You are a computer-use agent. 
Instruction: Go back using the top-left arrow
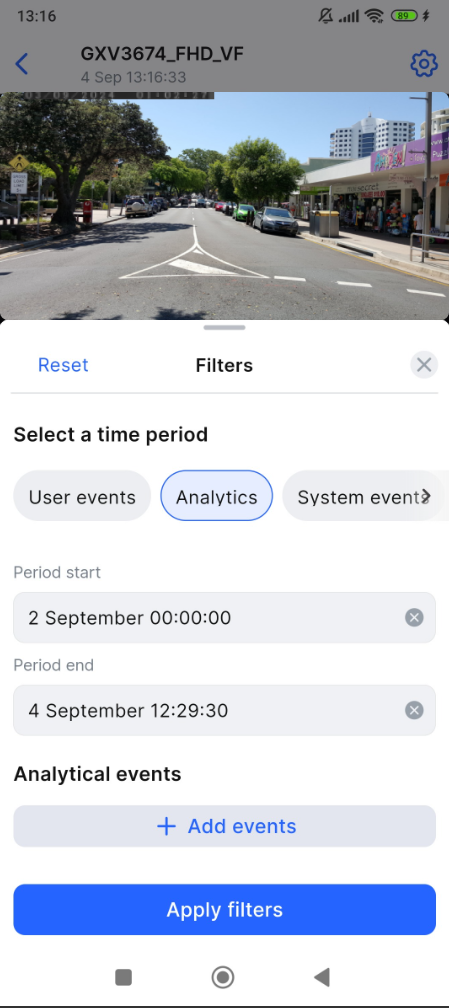pyautogui.click(x=22, y=64)
